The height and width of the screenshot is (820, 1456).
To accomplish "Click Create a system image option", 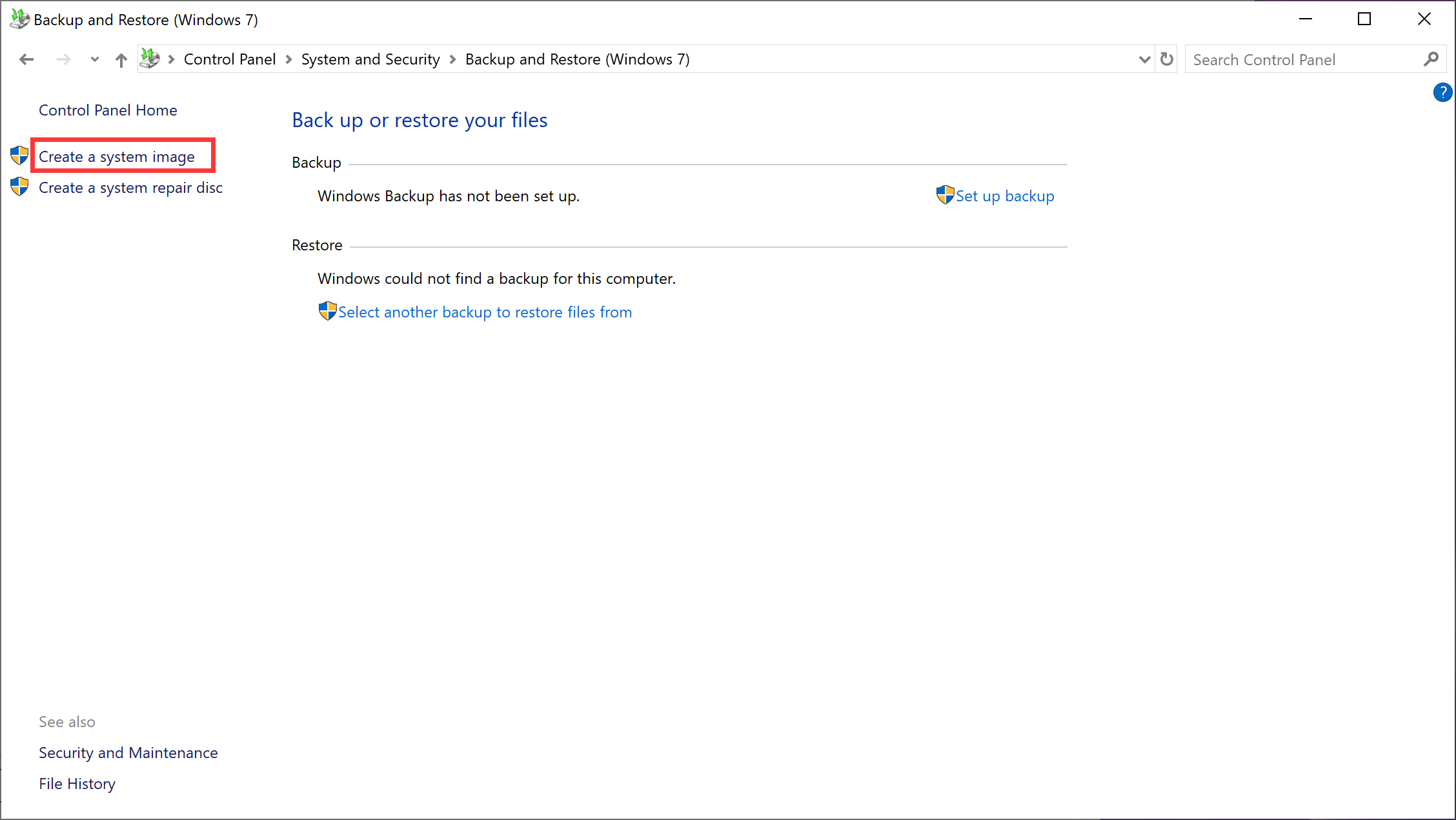I will point(116,156).
